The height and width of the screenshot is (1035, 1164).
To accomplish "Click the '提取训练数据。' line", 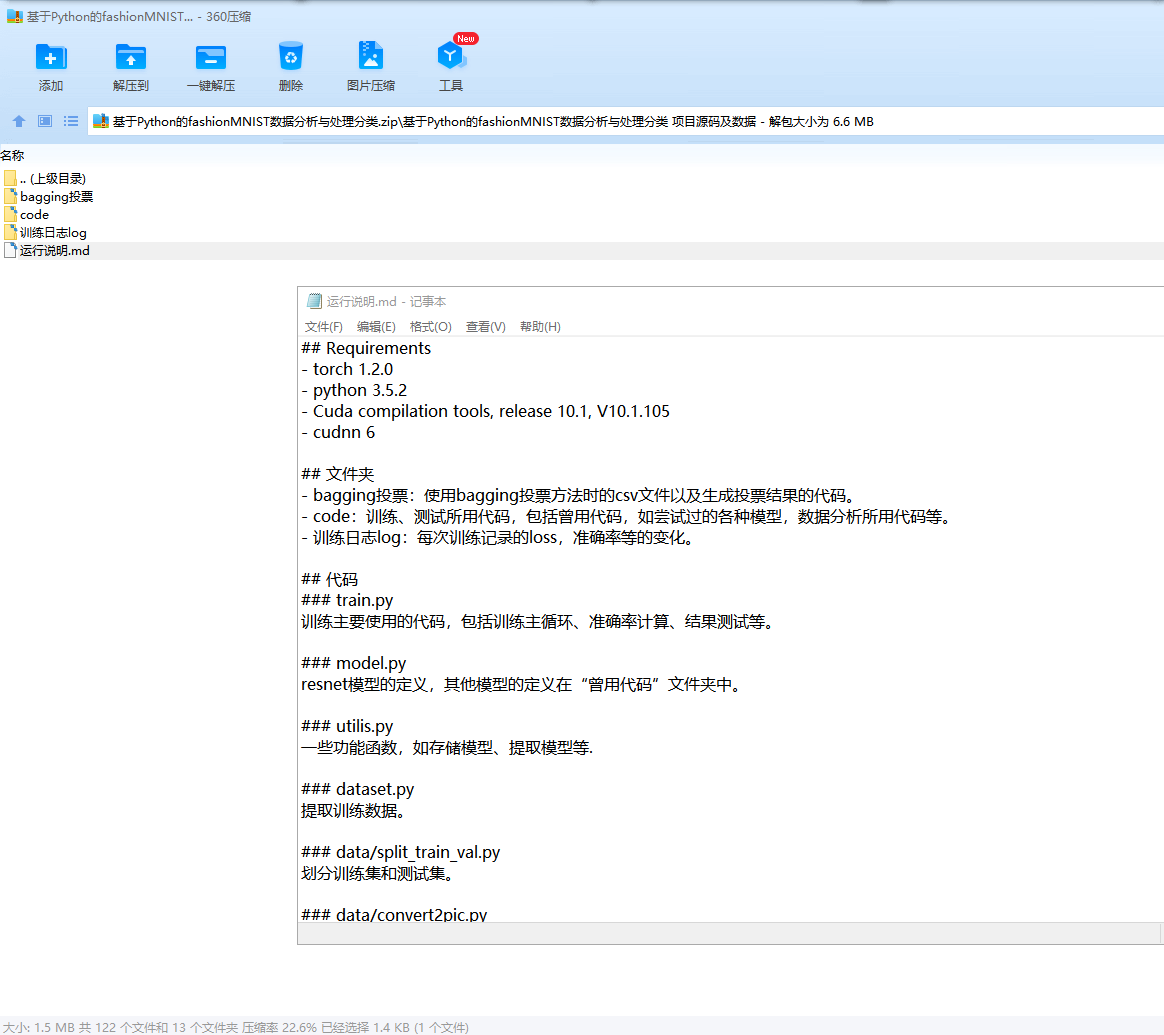I will pos(355,811).
